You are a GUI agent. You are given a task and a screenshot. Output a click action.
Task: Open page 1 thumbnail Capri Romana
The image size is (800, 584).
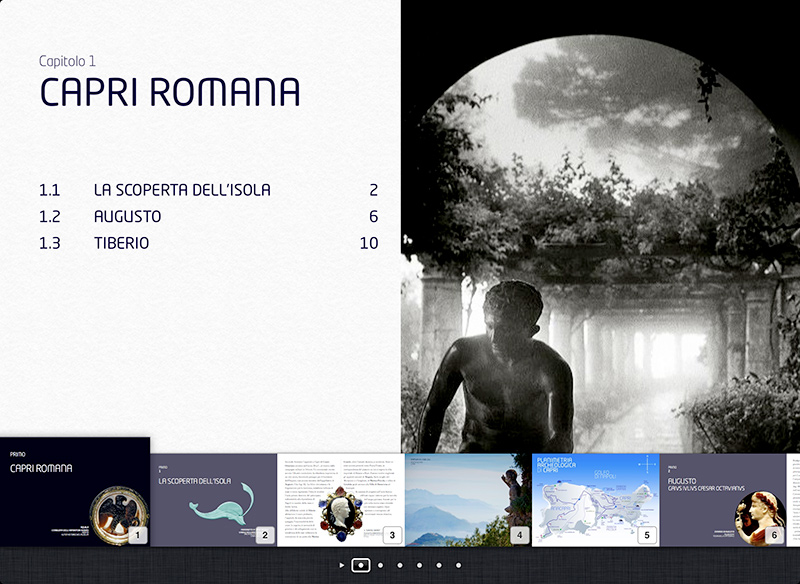(x=75, y=491)
